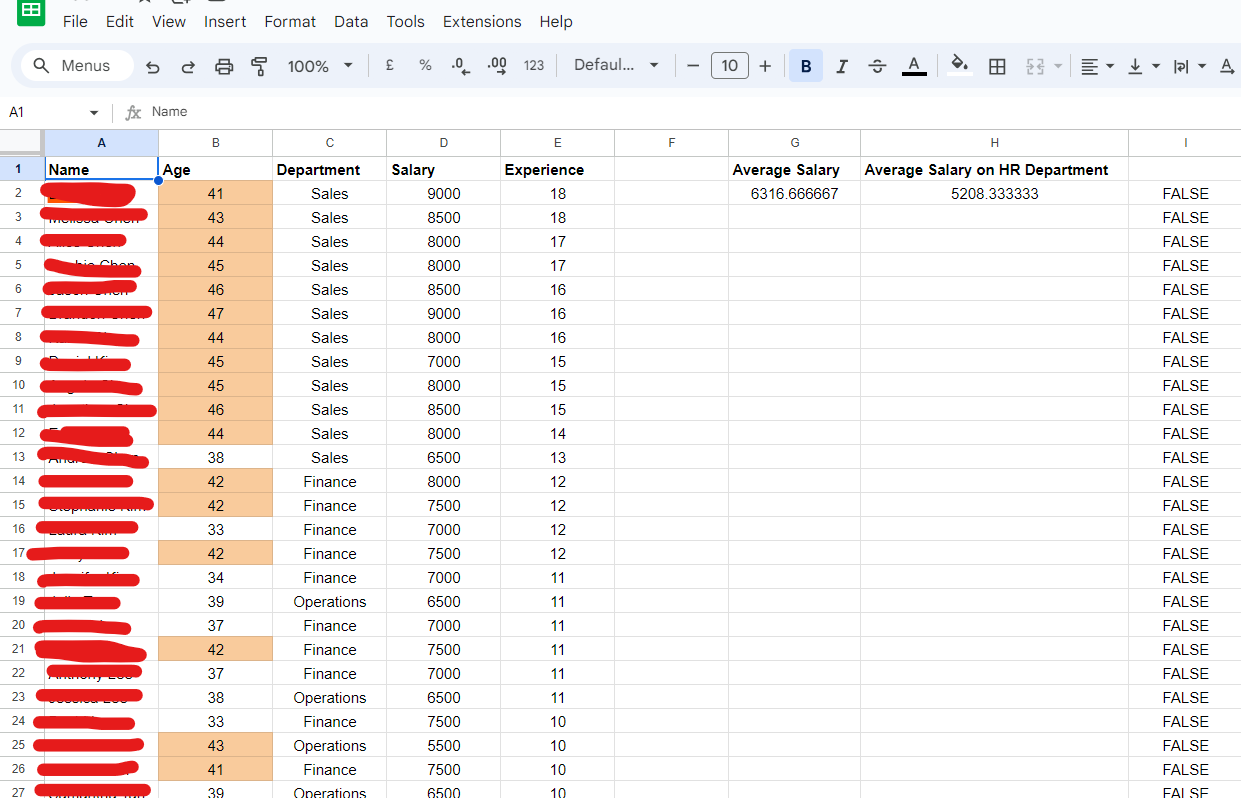Image resolution: width=1241 pixels, height=798 pixels.
Task: Click the Redo arrow icon
Action: pos(188,66)
